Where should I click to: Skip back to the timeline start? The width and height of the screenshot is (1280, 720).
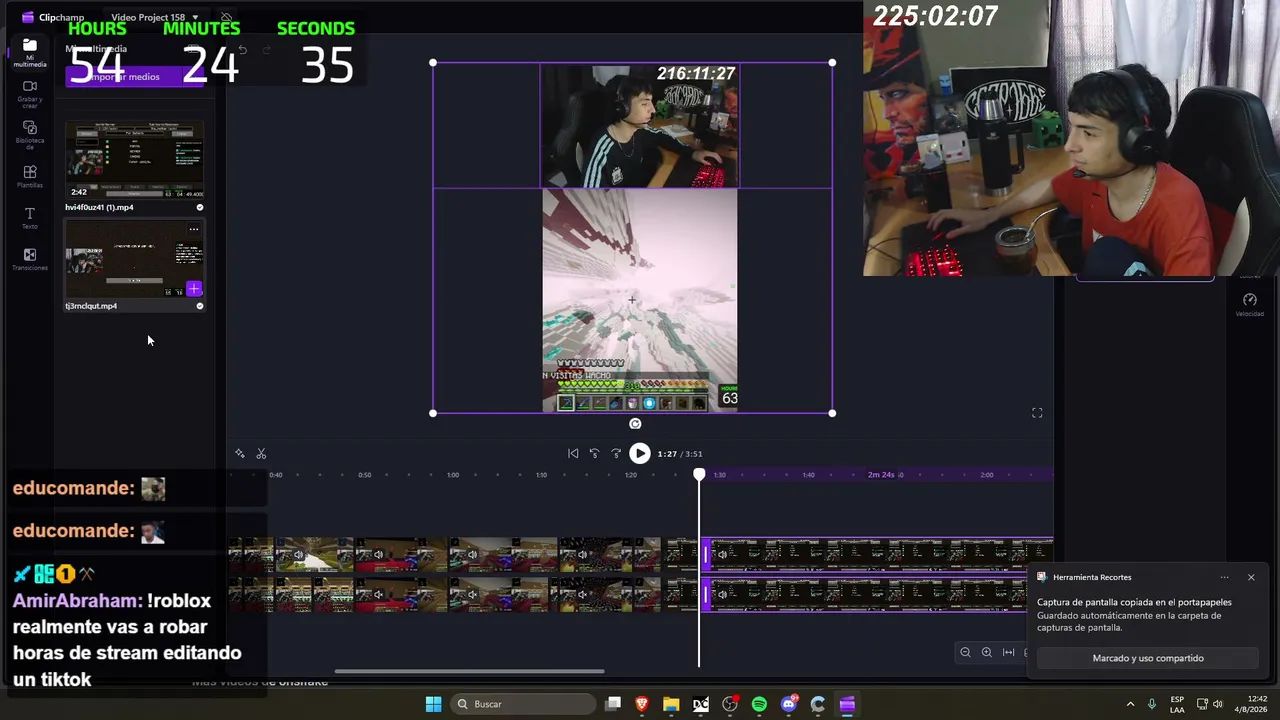[573, 454]
